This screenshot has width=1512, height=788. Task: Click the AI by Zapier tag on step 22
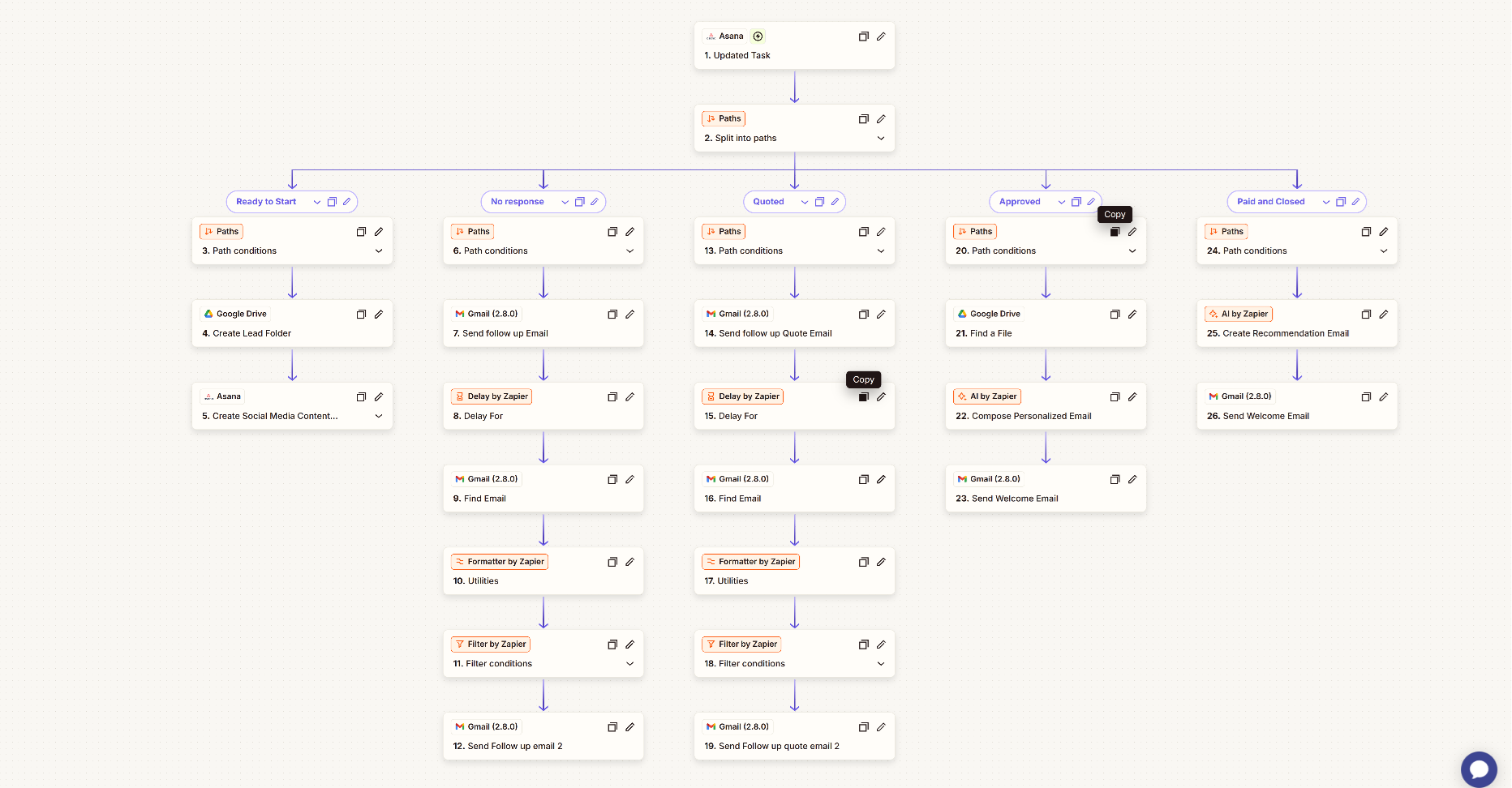(x=987, y=397)
